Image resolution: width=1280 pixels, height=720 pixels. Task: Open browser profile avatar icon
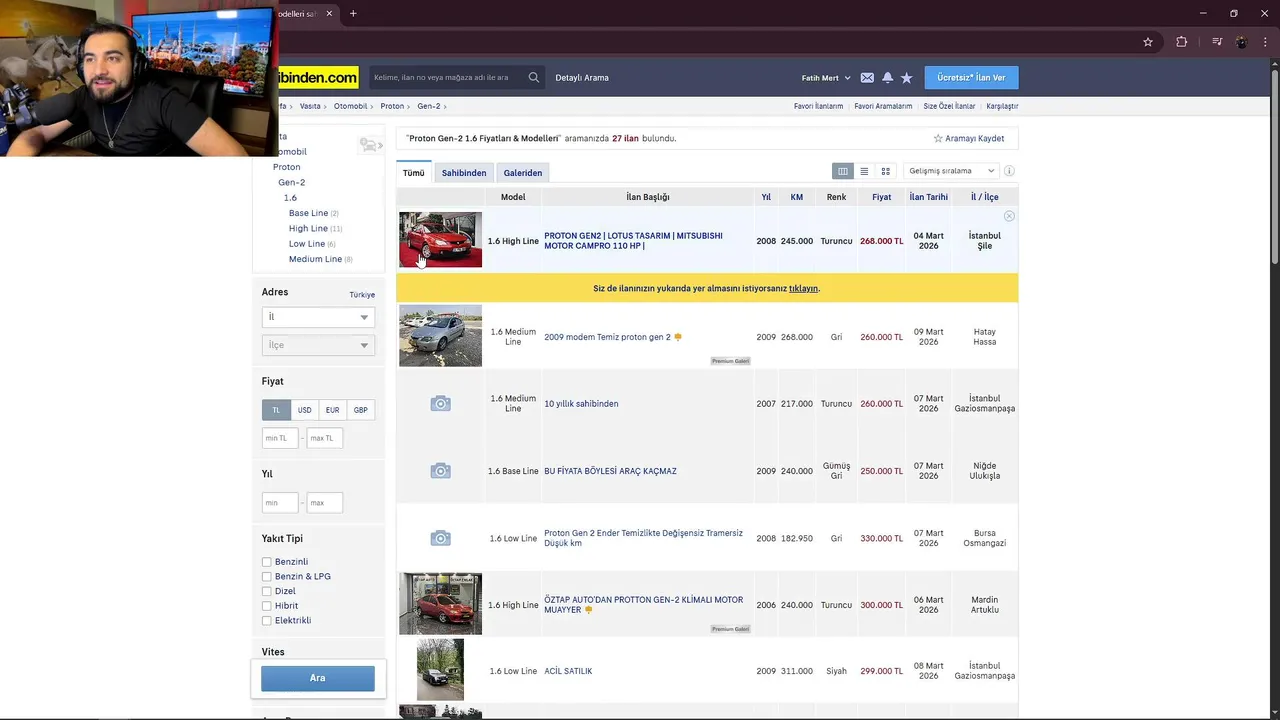(1242, 42)
